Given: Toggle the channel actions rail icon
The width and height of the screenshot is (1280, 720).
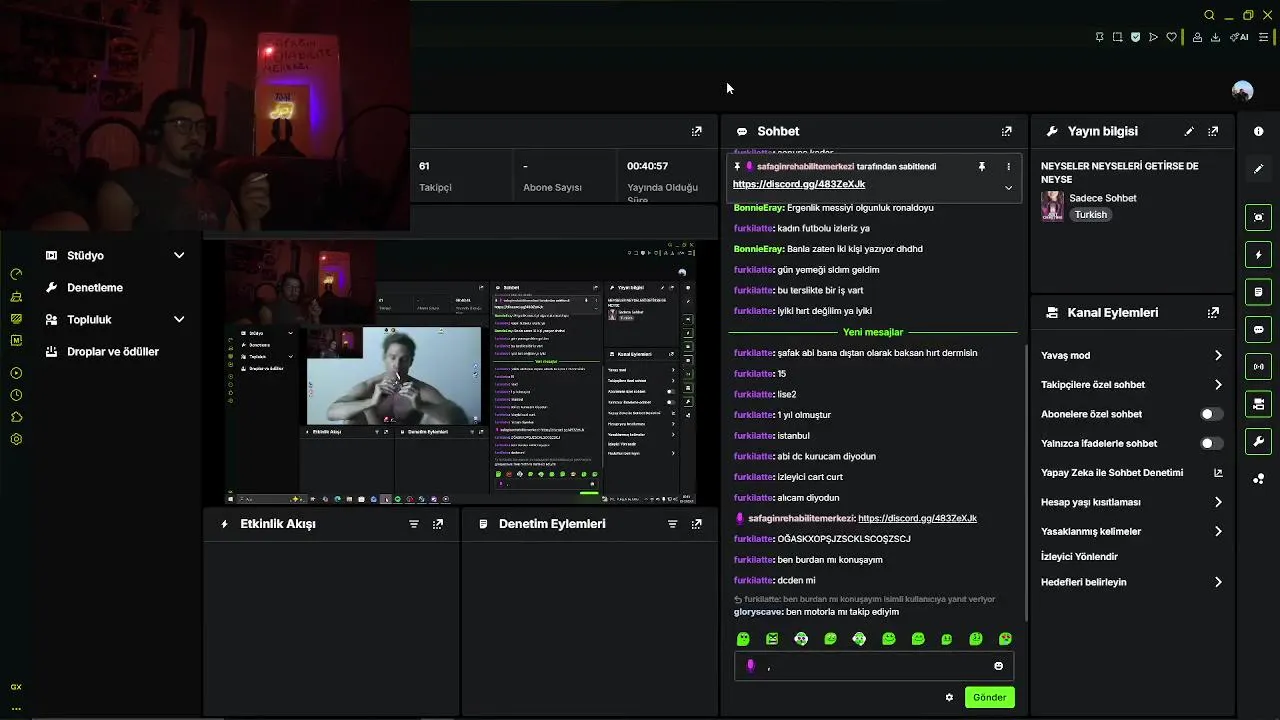Looking at the screenshot, I should pos(1258,404).
